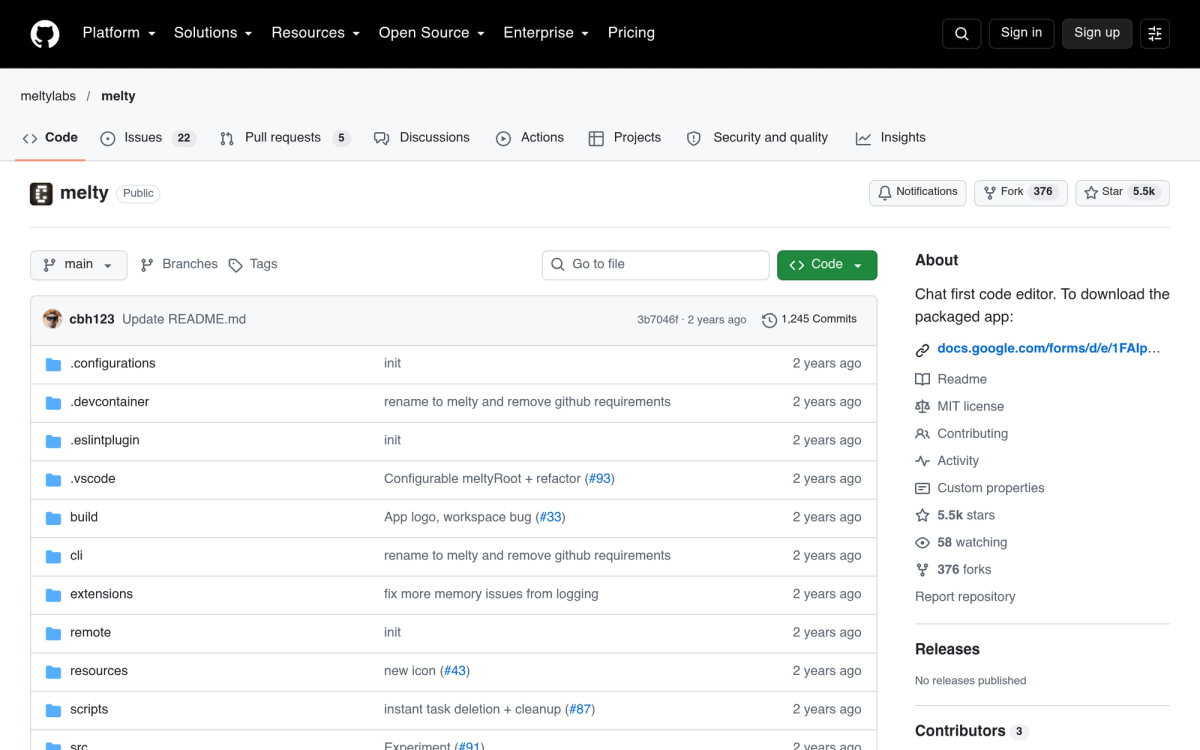1200x750 pixels.
Task: Click the fork icon beside 376 forks
Action: tap(922, 570)
